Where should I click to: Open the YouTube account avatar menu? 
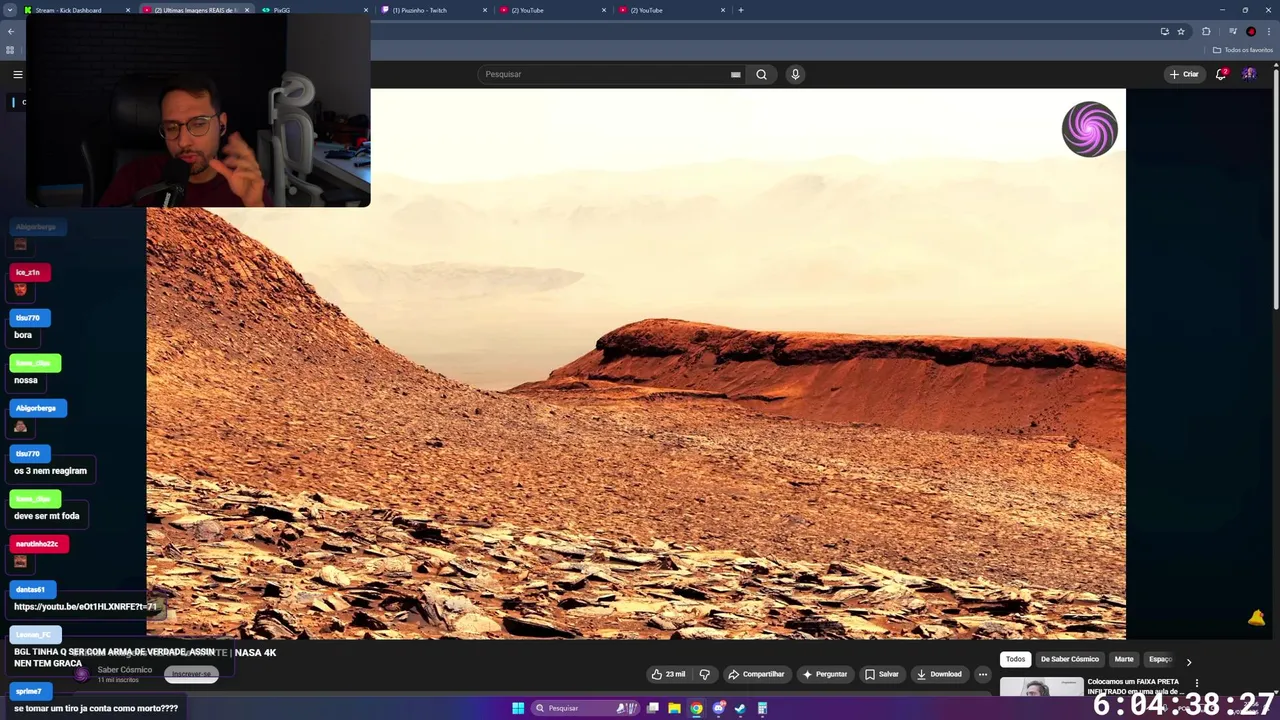coord(1249,74)
